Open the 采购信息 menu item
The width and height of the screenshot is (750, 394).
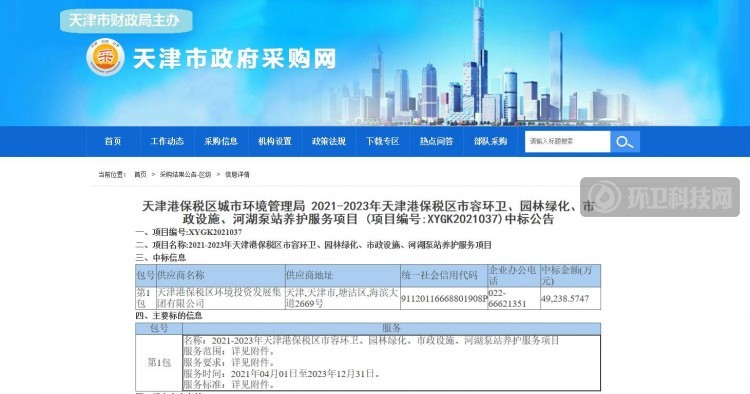point(221,141)
